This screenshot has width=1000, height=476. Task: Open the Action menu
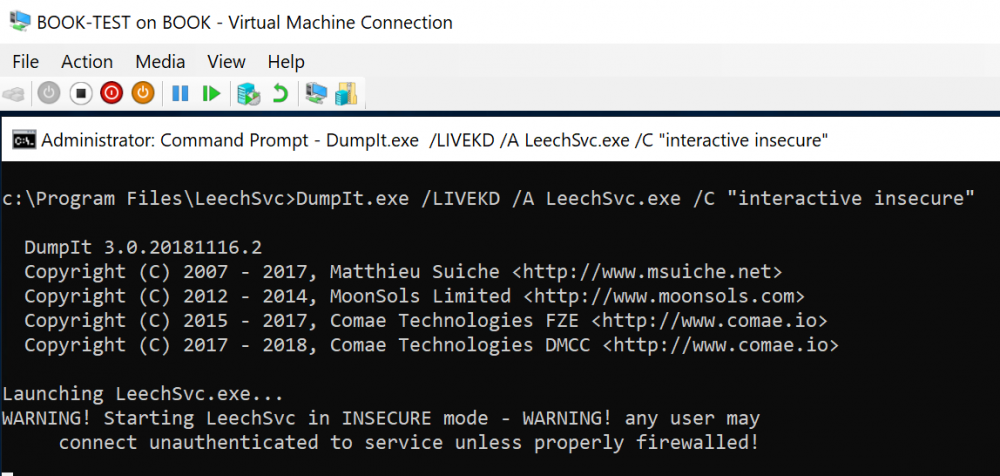pyautogui.click(x=87, y=62)
